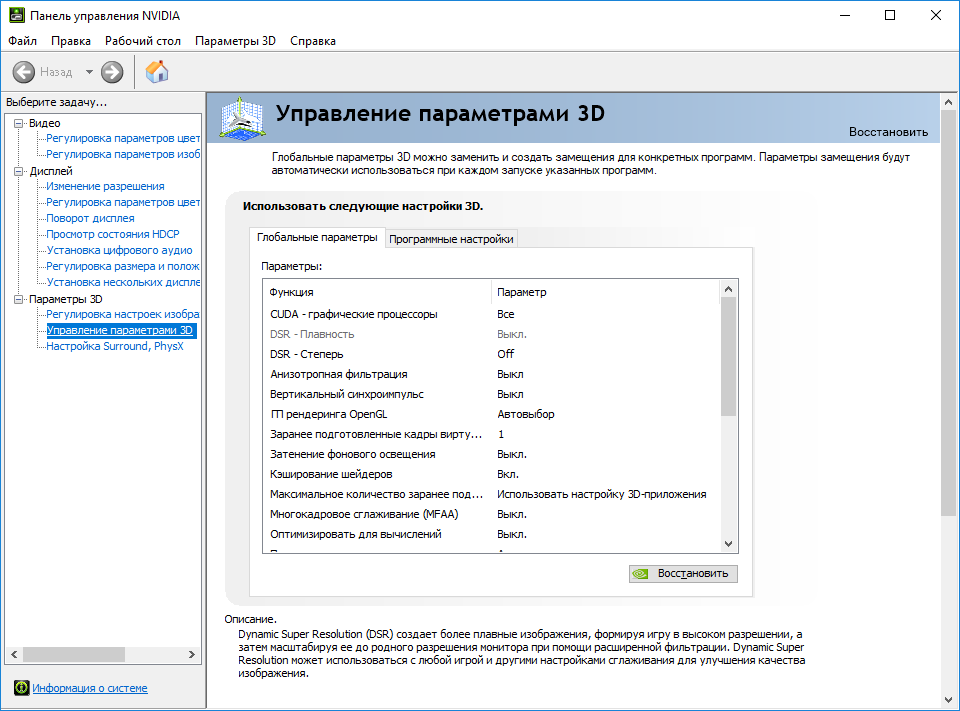Click Использовать настройку 3D-приложения value

pos(602,494)
